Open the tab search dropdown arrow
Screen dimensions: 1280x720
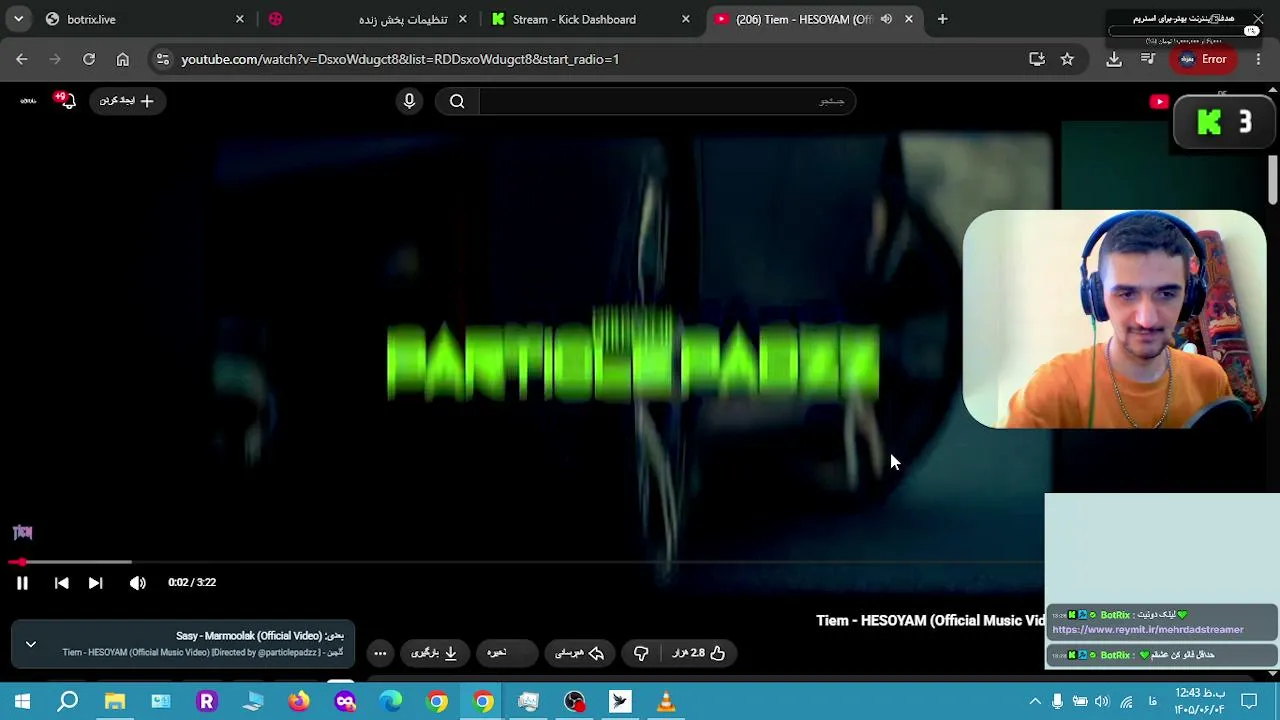tap(18, 19)
